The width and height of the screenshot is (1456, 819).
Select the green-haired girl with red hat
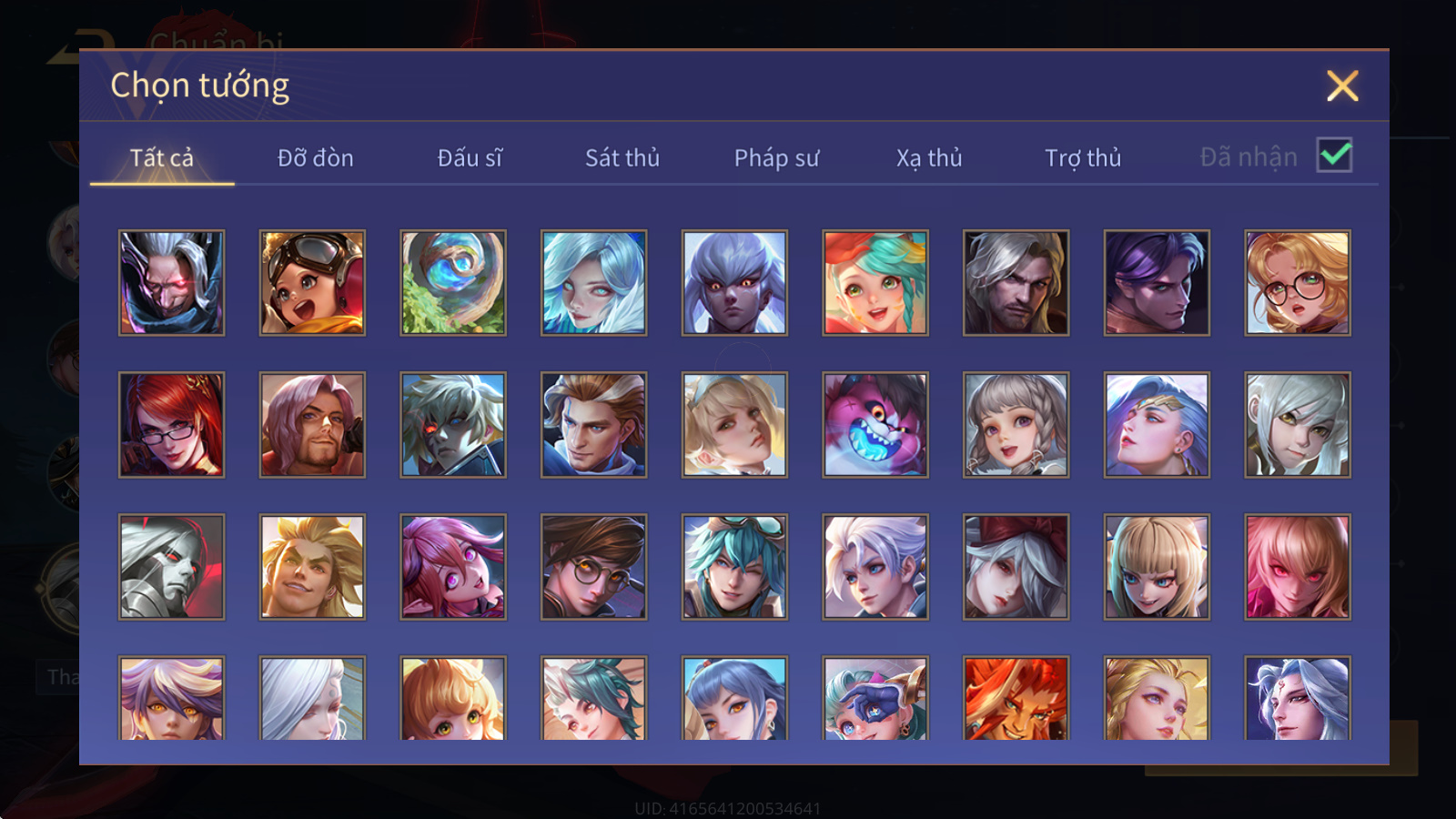(875, 282)
